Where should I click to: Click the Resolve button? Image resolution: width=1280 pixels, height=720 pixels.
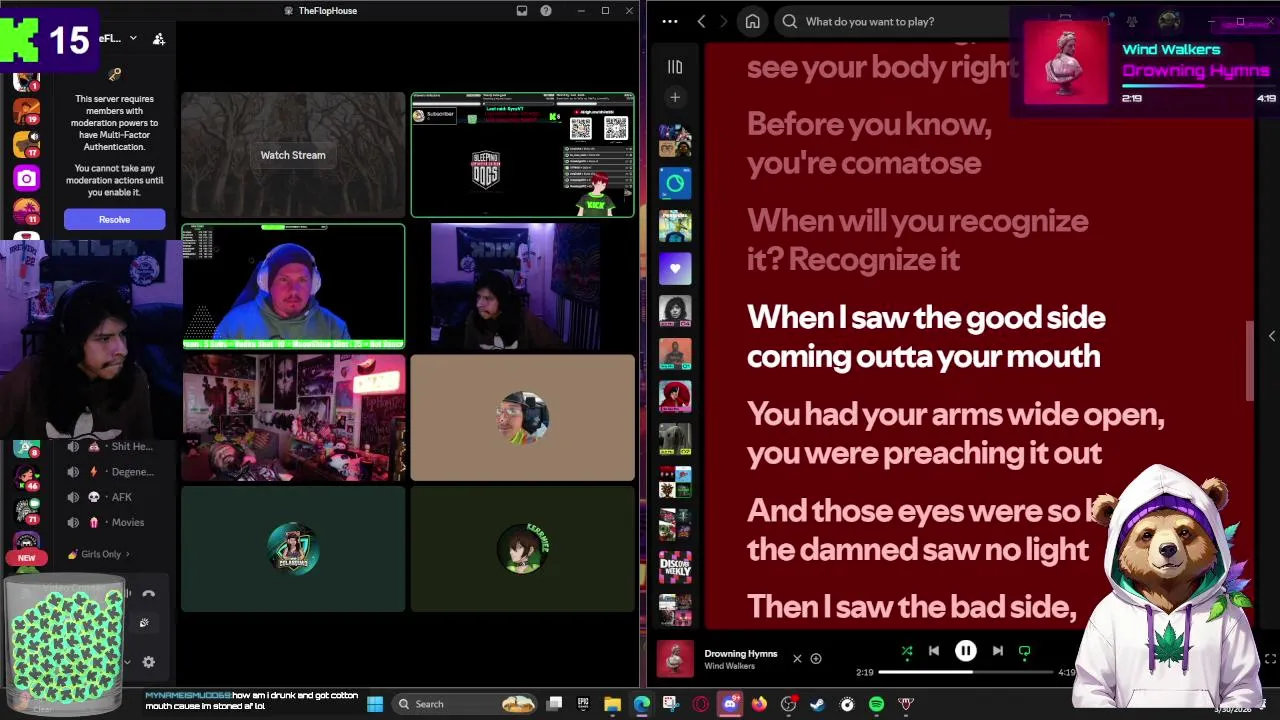[114, 219]
